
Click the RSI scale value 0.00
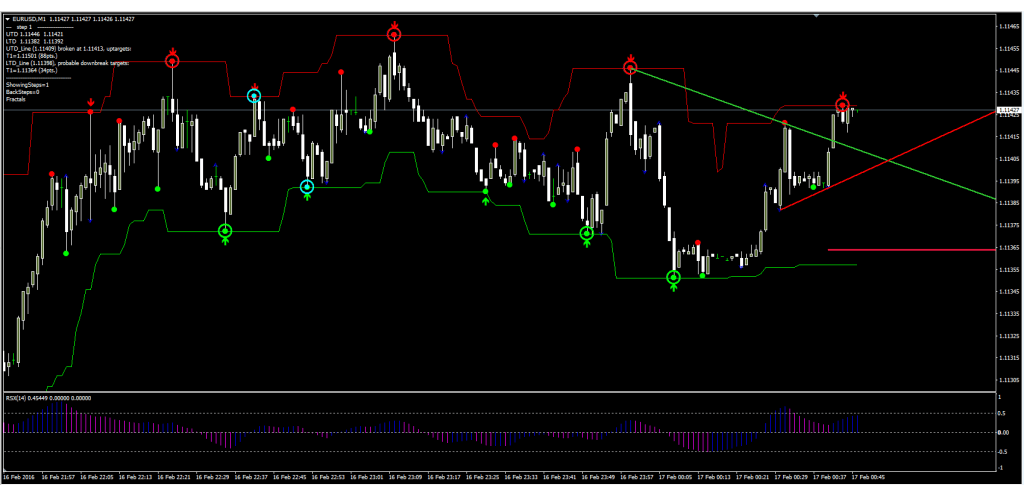(1004, 432)
